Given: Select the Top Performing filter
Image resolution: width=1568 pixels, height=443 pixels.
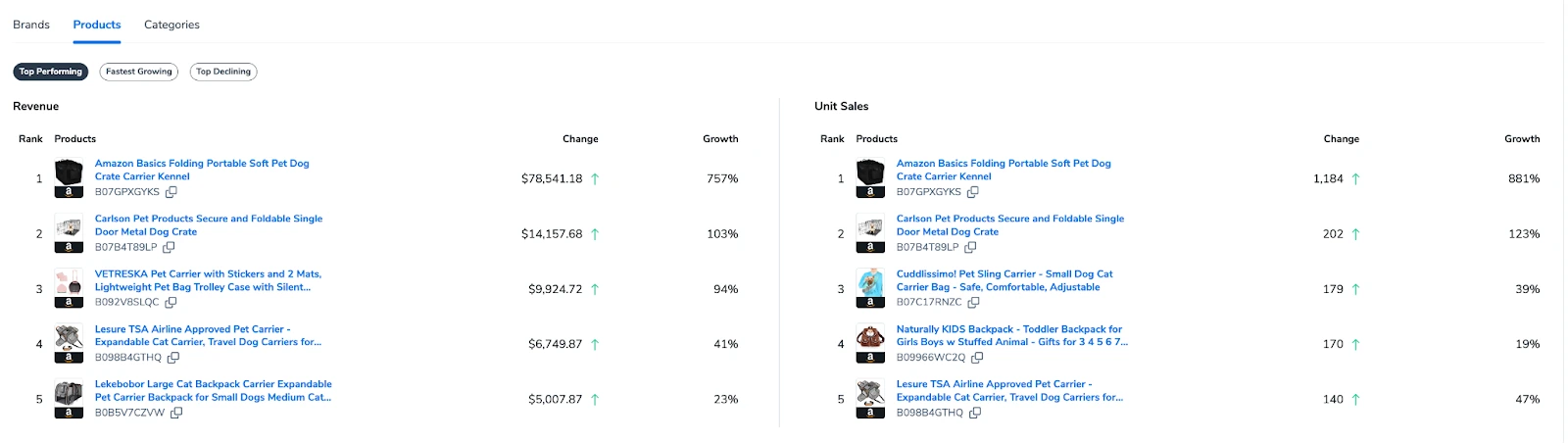Looking at the screenshot, I should [x=51, y=72].
